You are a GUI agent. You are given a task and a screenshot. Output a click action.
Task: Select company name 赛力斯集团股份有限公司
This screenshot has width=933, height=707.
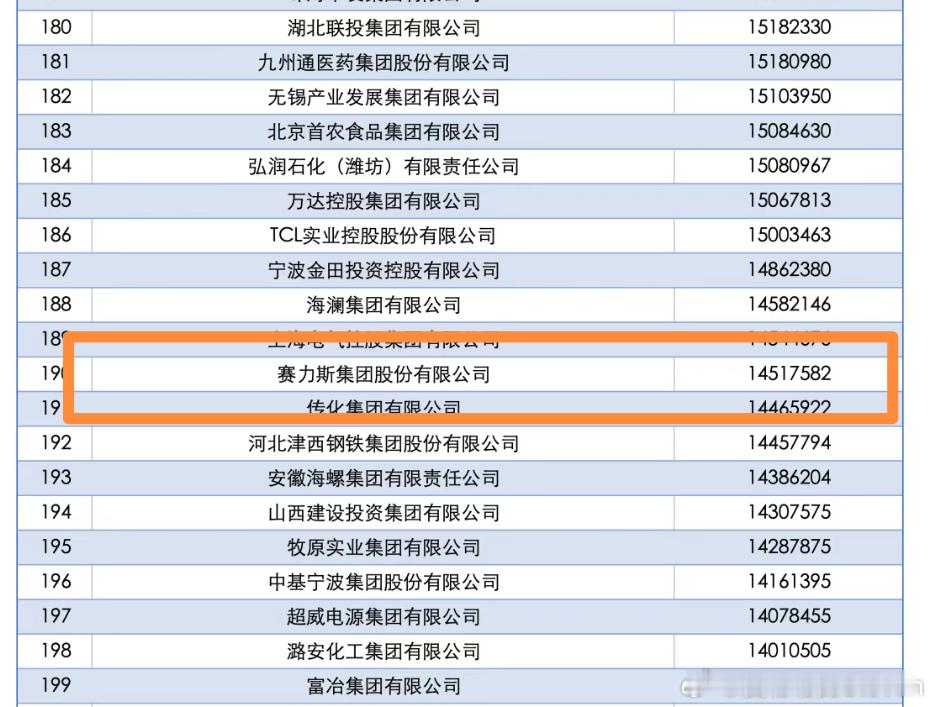tap(384, 374)
